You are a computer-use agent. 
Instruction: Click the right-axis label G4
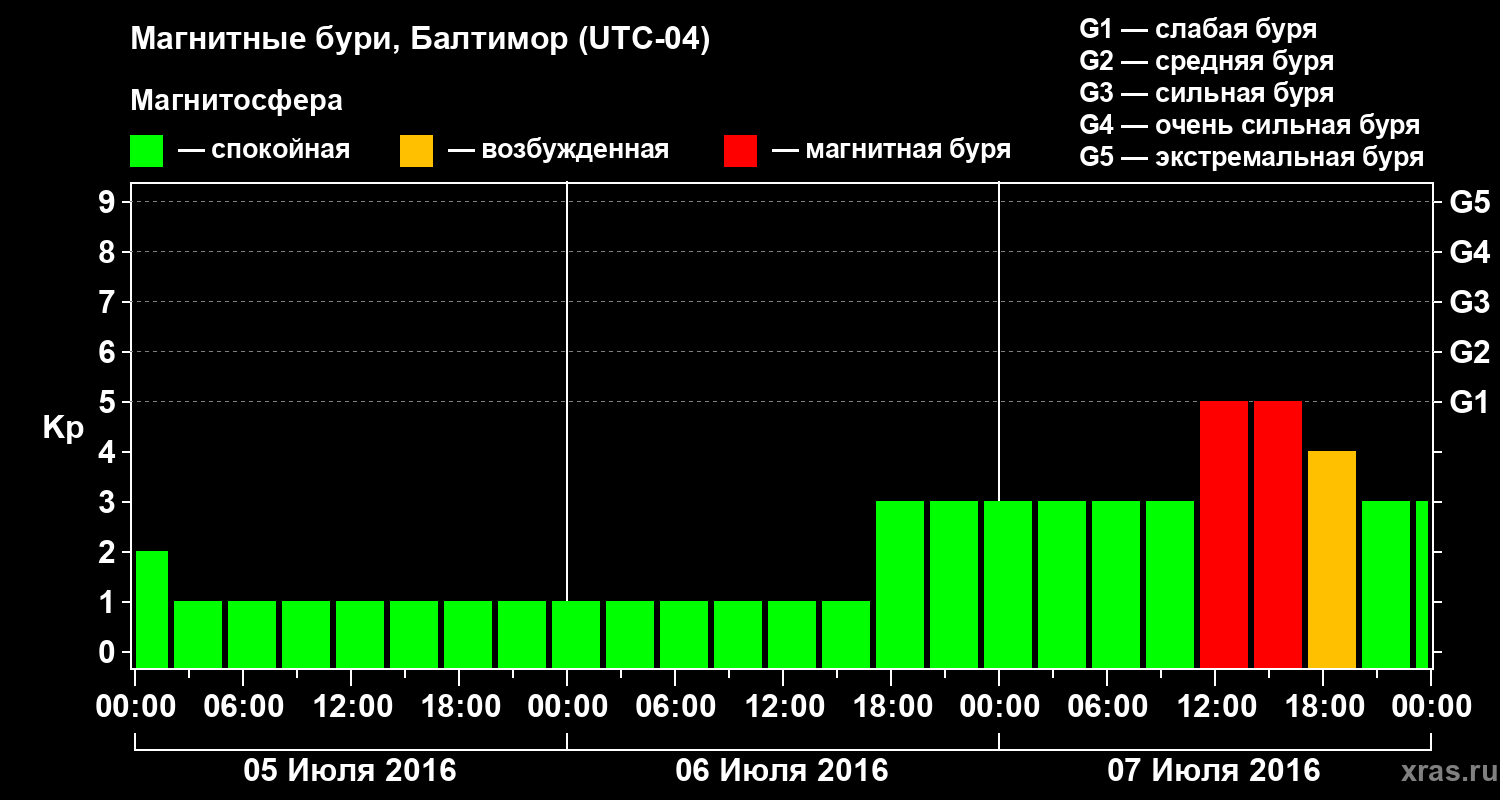1469,252
